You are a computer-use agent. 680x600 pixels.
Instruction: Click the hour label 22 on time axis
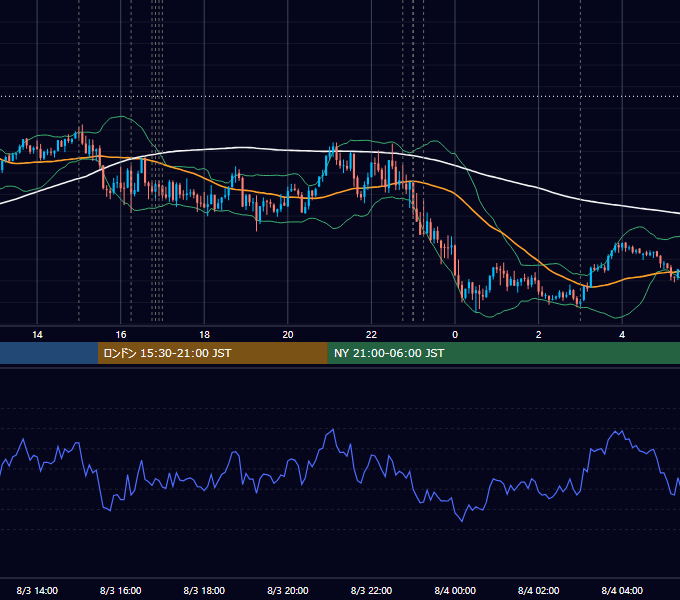[372, 335]
